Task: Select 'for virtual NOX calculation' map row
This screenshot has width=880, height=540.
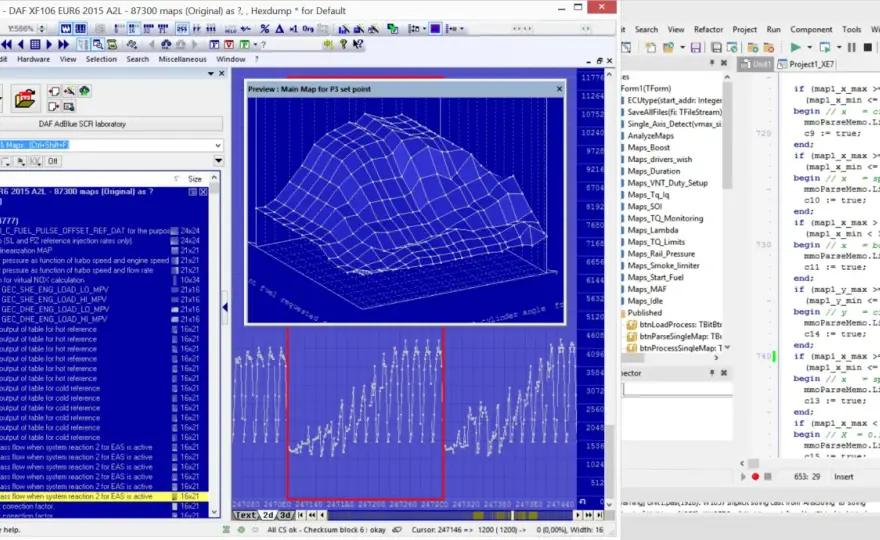Action: (x=104, y=280)
